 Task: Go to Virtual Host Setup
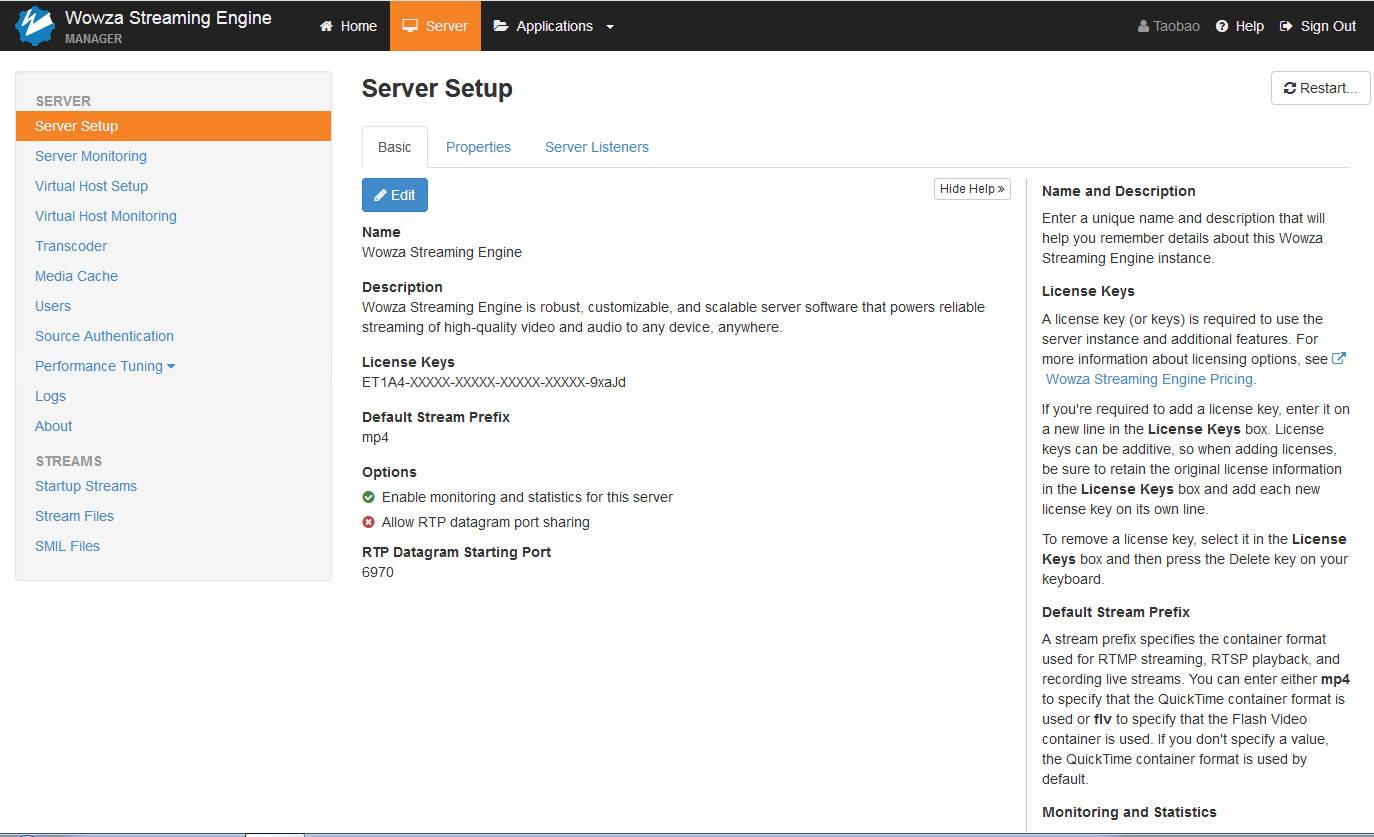91,186
